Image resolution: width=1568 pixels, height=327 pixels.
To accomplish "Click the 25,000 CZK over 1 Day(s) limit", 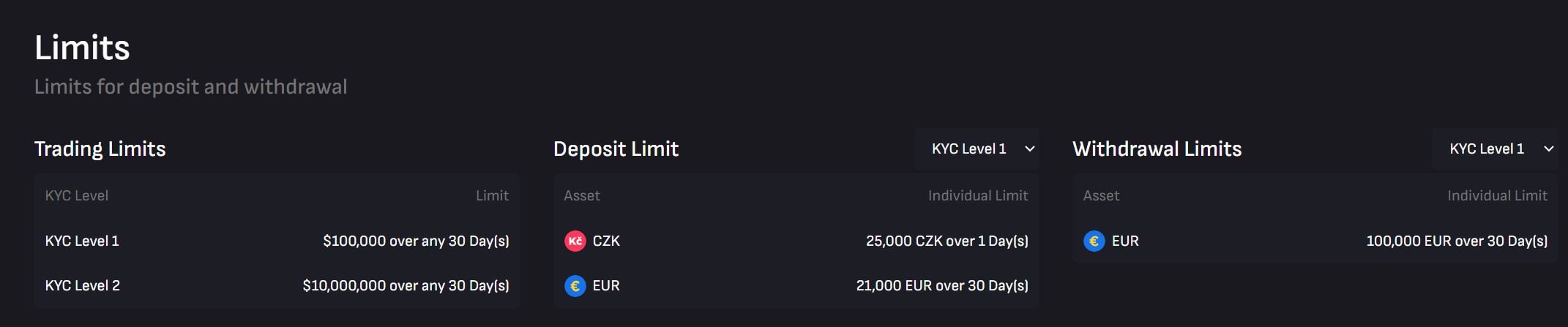I will [947, 241].
